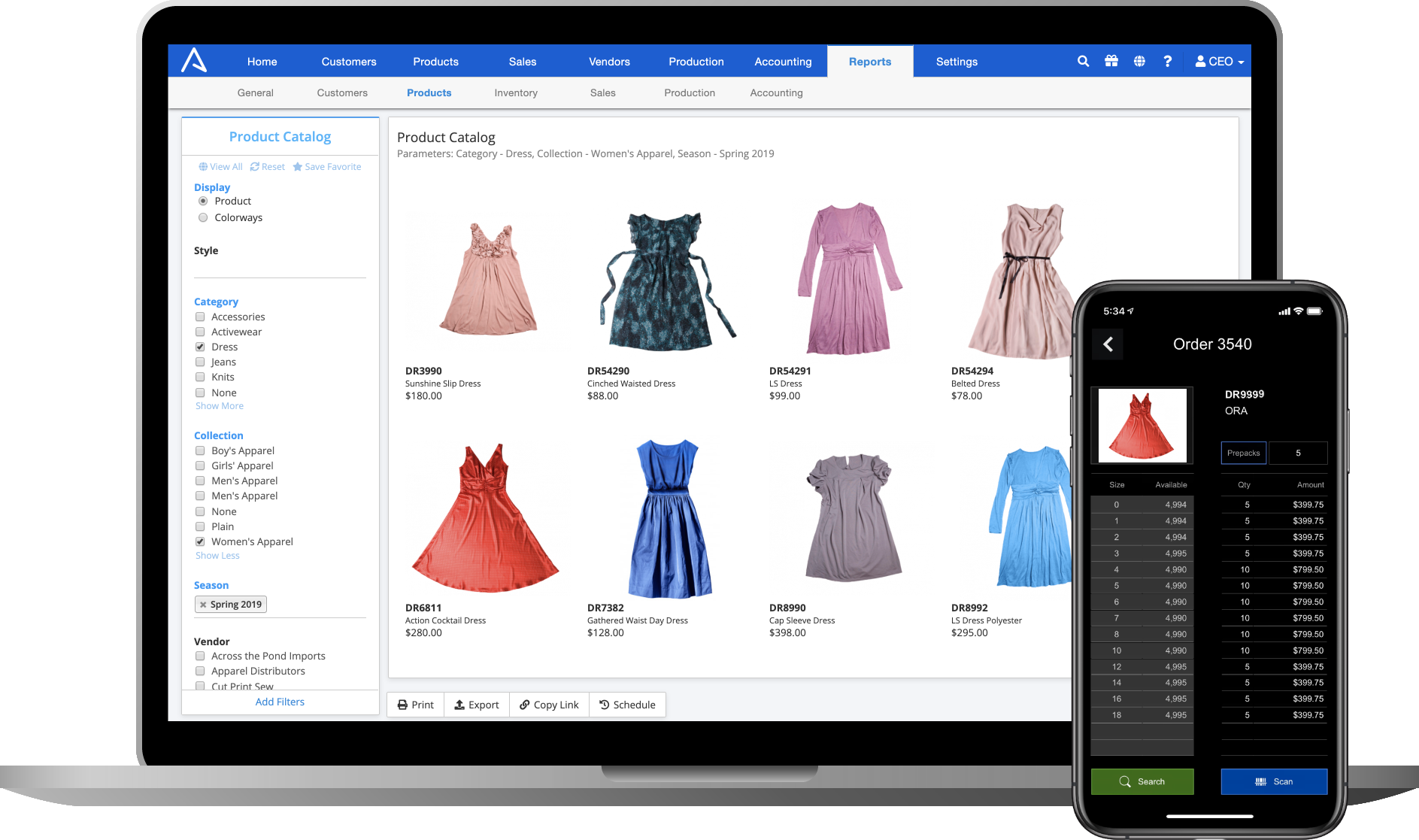The height and width of the screenshot is (840, 1419).
Task: Reset the Product Catalog filters
Action: (x=267, y=166)
